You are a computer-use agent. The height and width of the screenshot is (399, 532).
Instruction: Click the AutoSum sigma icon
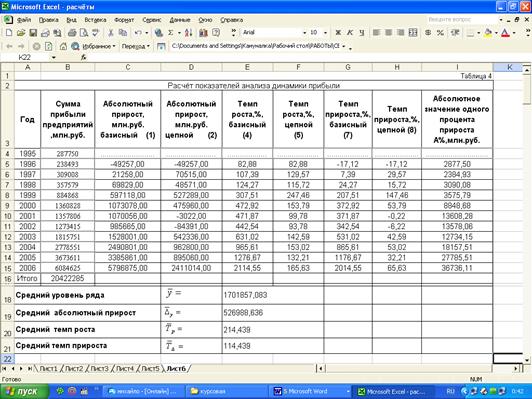coord(171,33)
